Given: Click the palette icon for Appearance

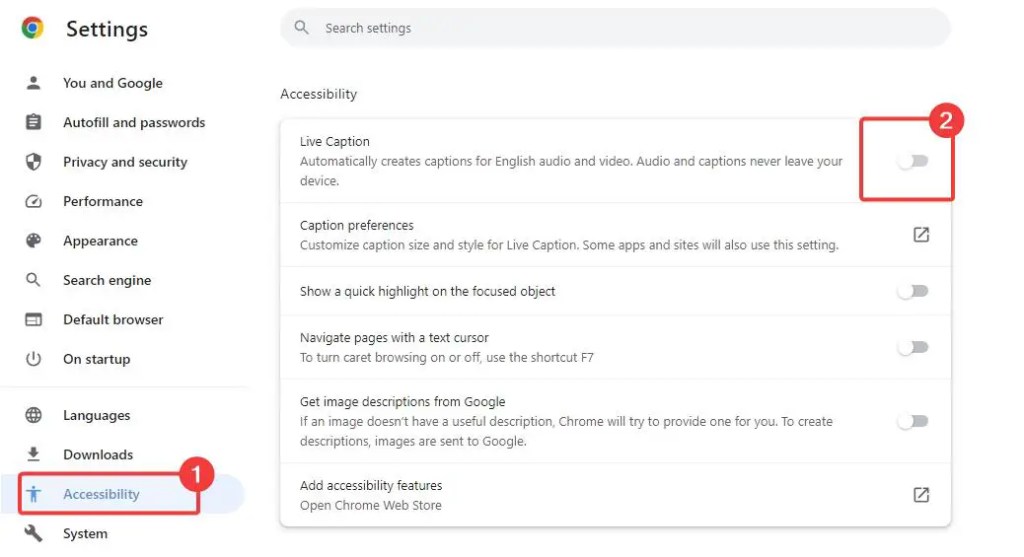Looking at the screenshot, I should [x=33, y=240].
